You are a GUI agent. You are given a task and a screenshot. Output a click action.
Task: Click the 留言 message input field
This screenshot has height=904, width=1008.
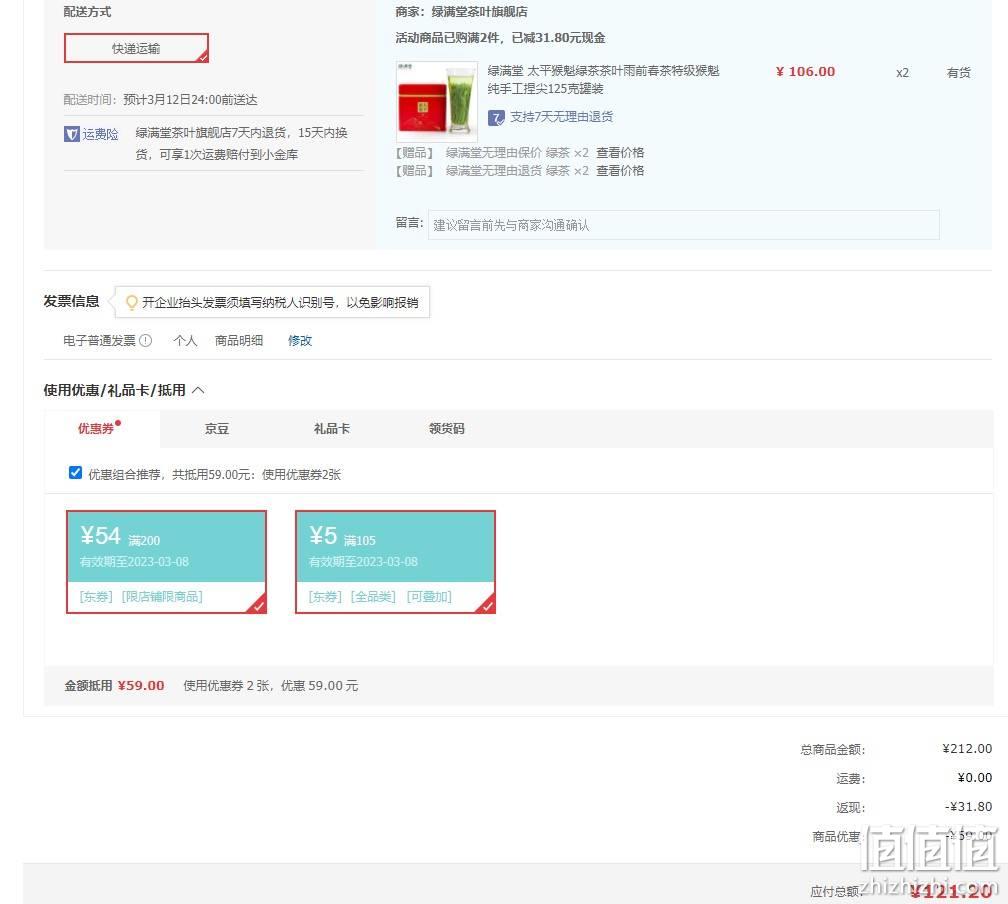tap(683, 224)
